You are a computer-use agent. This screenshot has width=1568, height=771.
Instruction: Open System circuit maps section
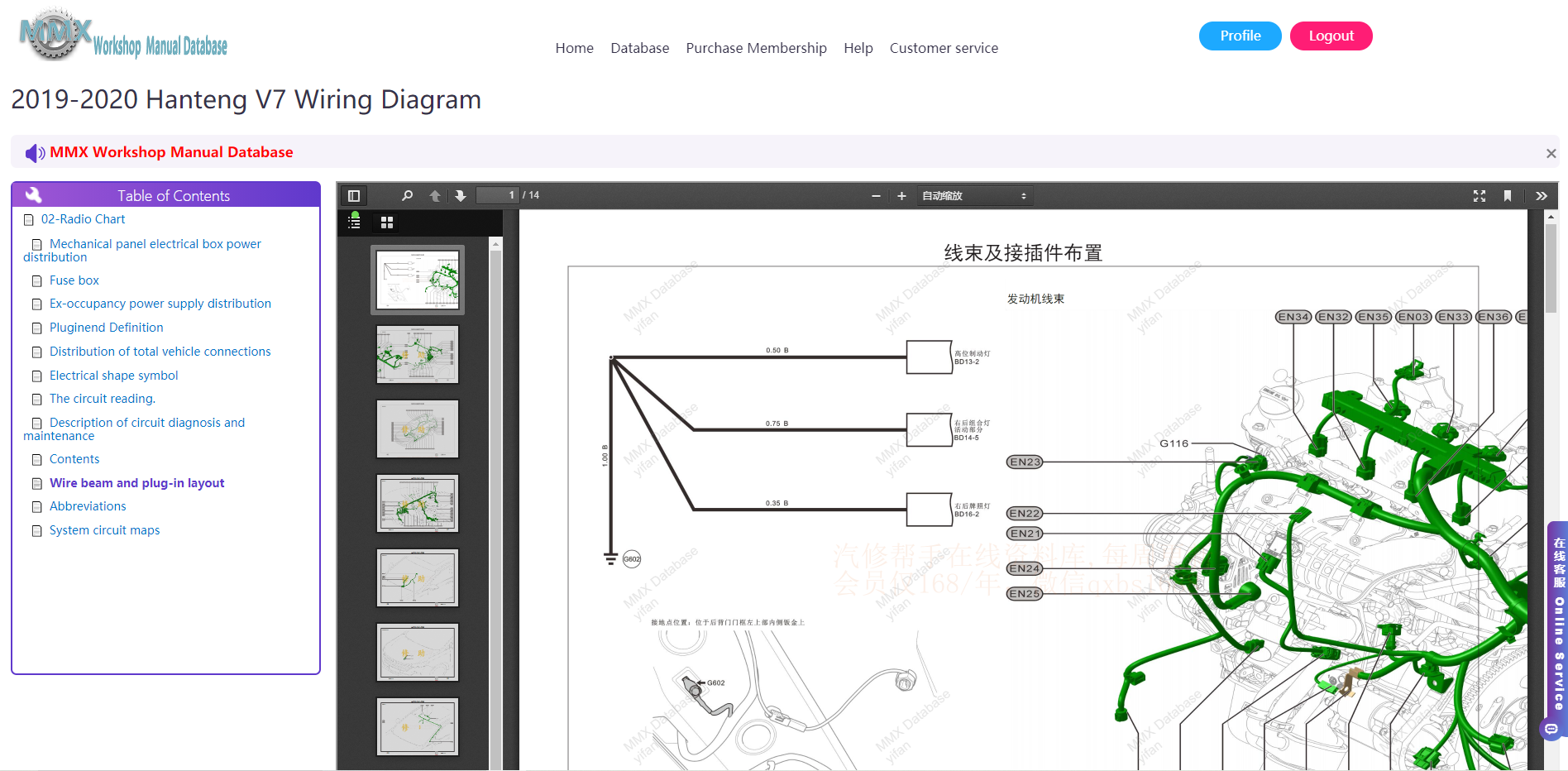105,530
